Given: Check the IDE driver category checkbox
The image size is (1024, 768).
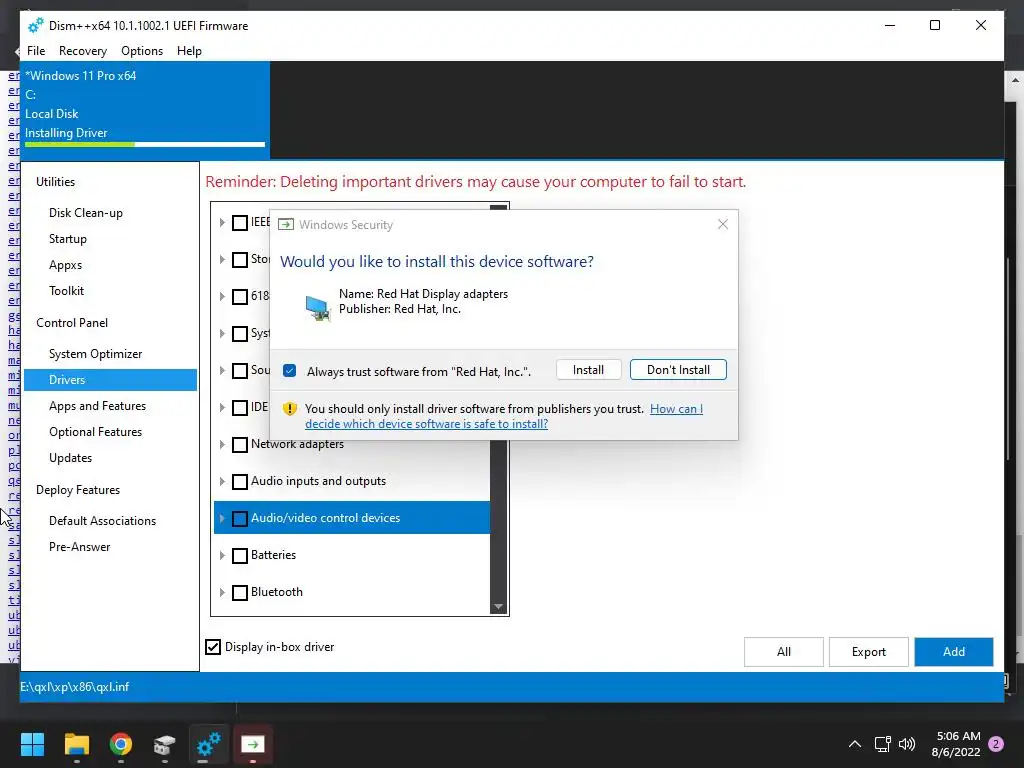Looking at the screenshot, I should 240,408.
